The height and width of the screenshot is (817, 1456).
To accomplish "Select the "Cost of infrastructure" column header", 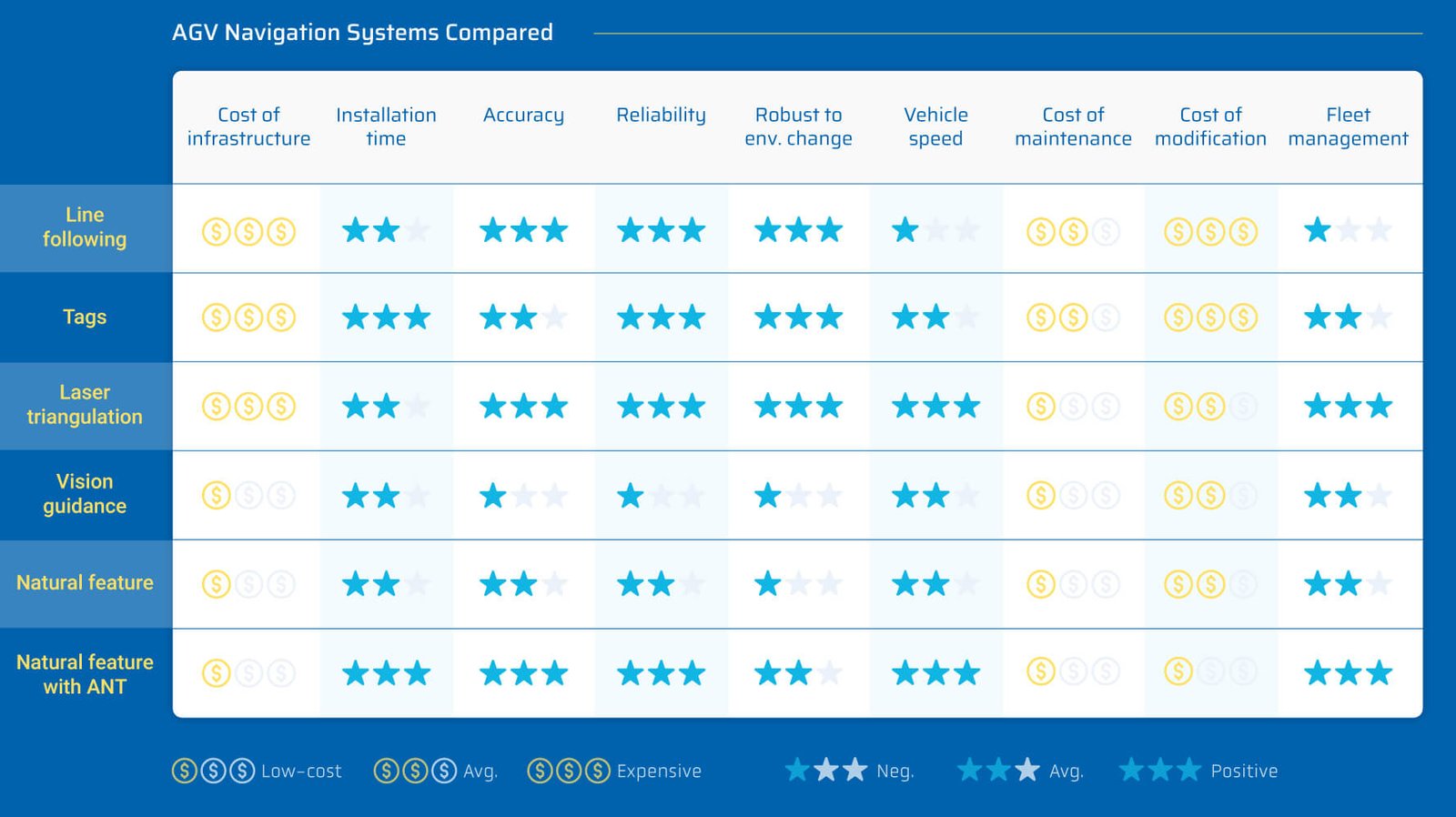I will [x=248, y=126].
